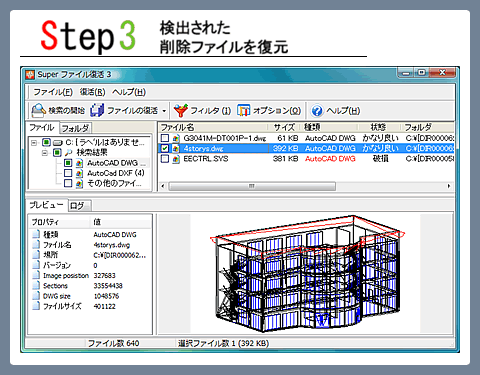Open the 復活(R) menu

click(x=92, y=92)
